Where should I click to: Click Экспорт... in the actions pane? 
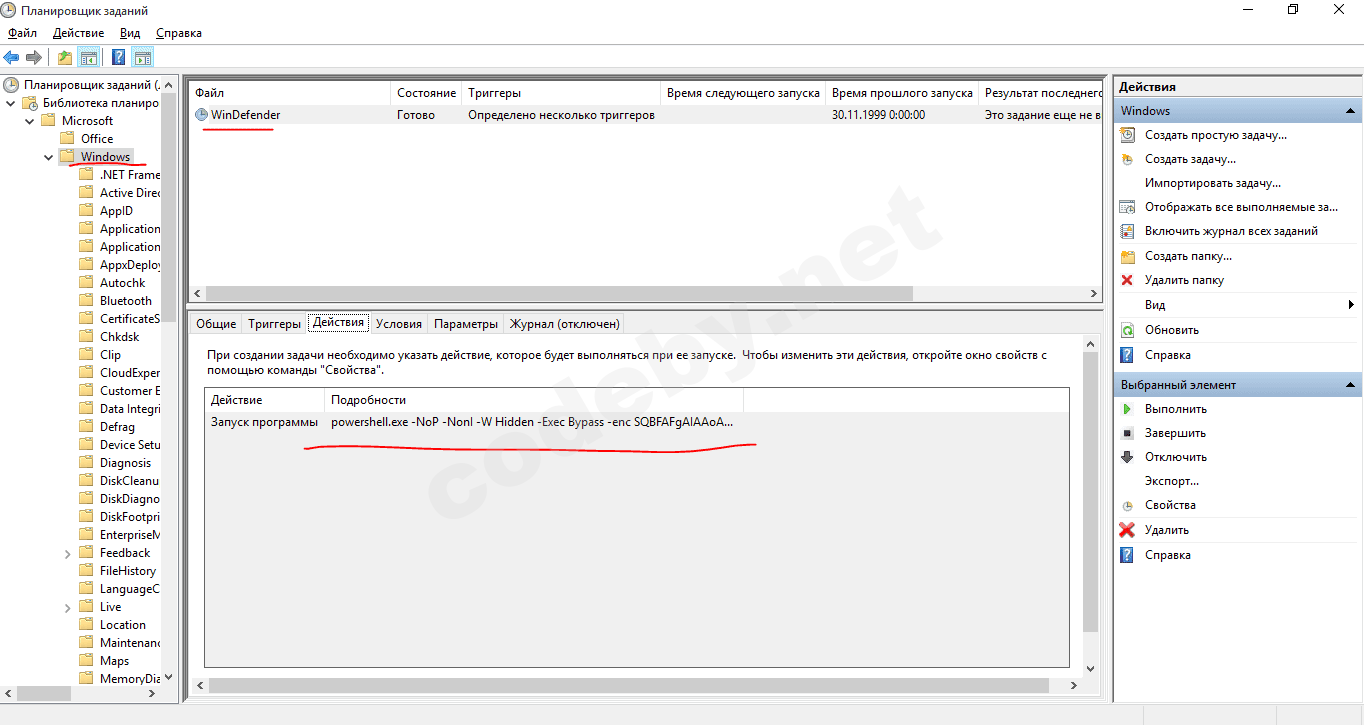click(x=1172, y=481)
